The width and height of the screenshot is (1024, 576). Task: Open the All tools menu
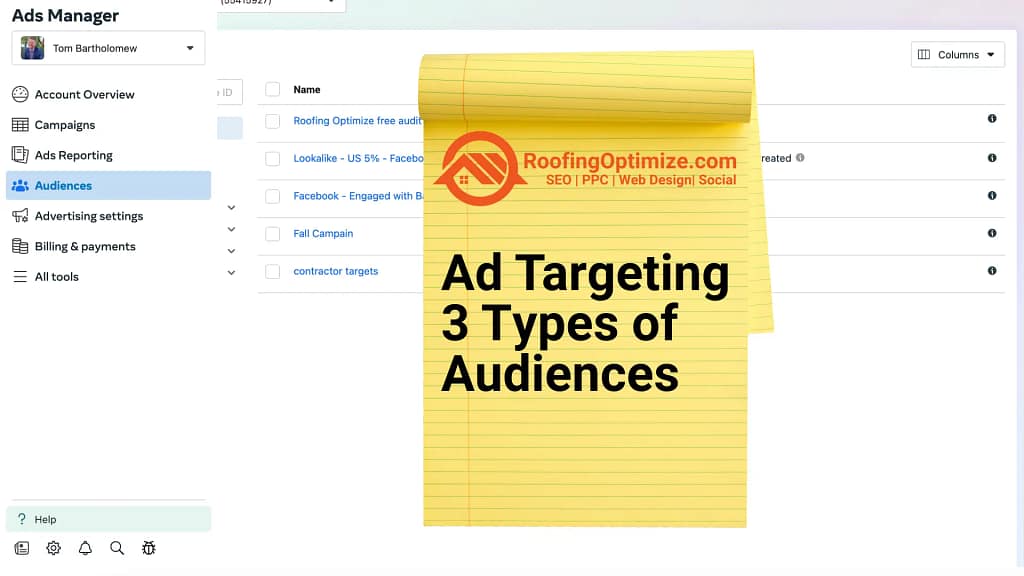(x=55, y=276)
